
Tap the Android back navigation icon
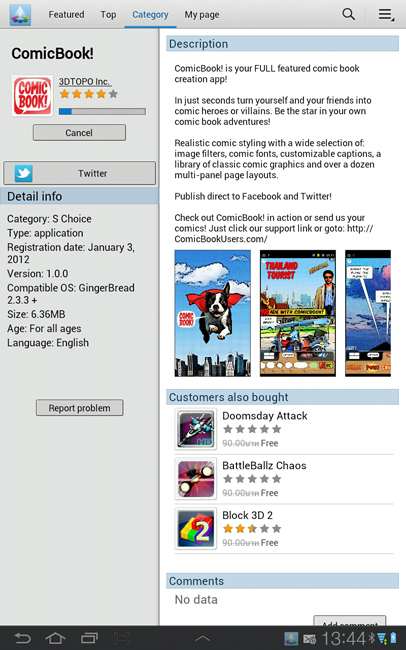point(22,638)
